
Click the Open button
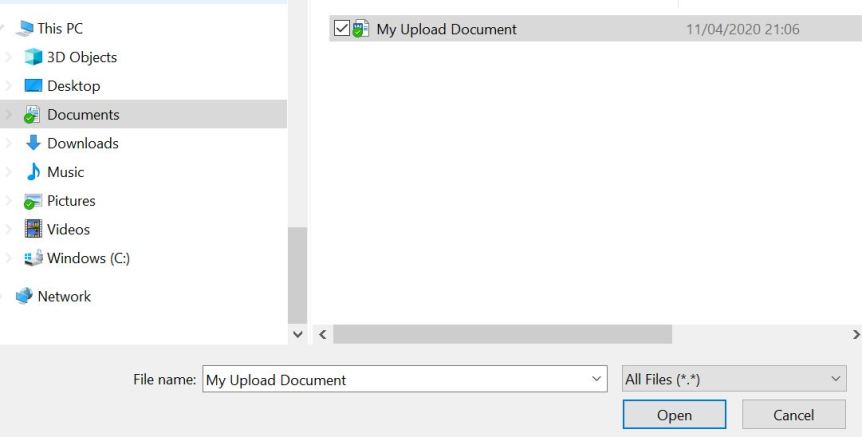[x=674, y=415]
